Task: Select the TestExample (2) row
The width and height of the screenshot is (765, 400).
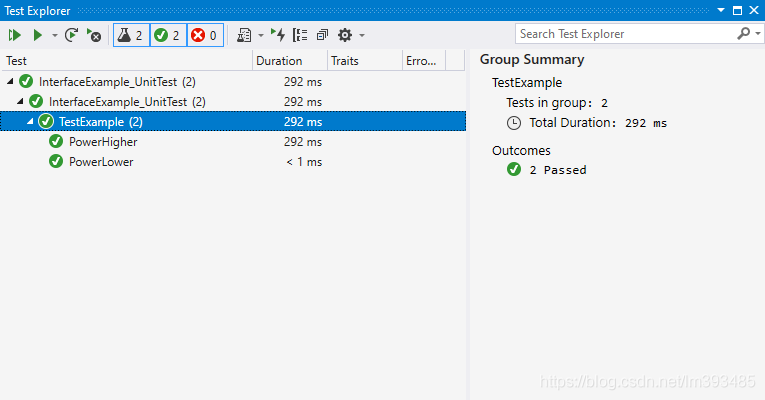Action: tap(233, 122)
